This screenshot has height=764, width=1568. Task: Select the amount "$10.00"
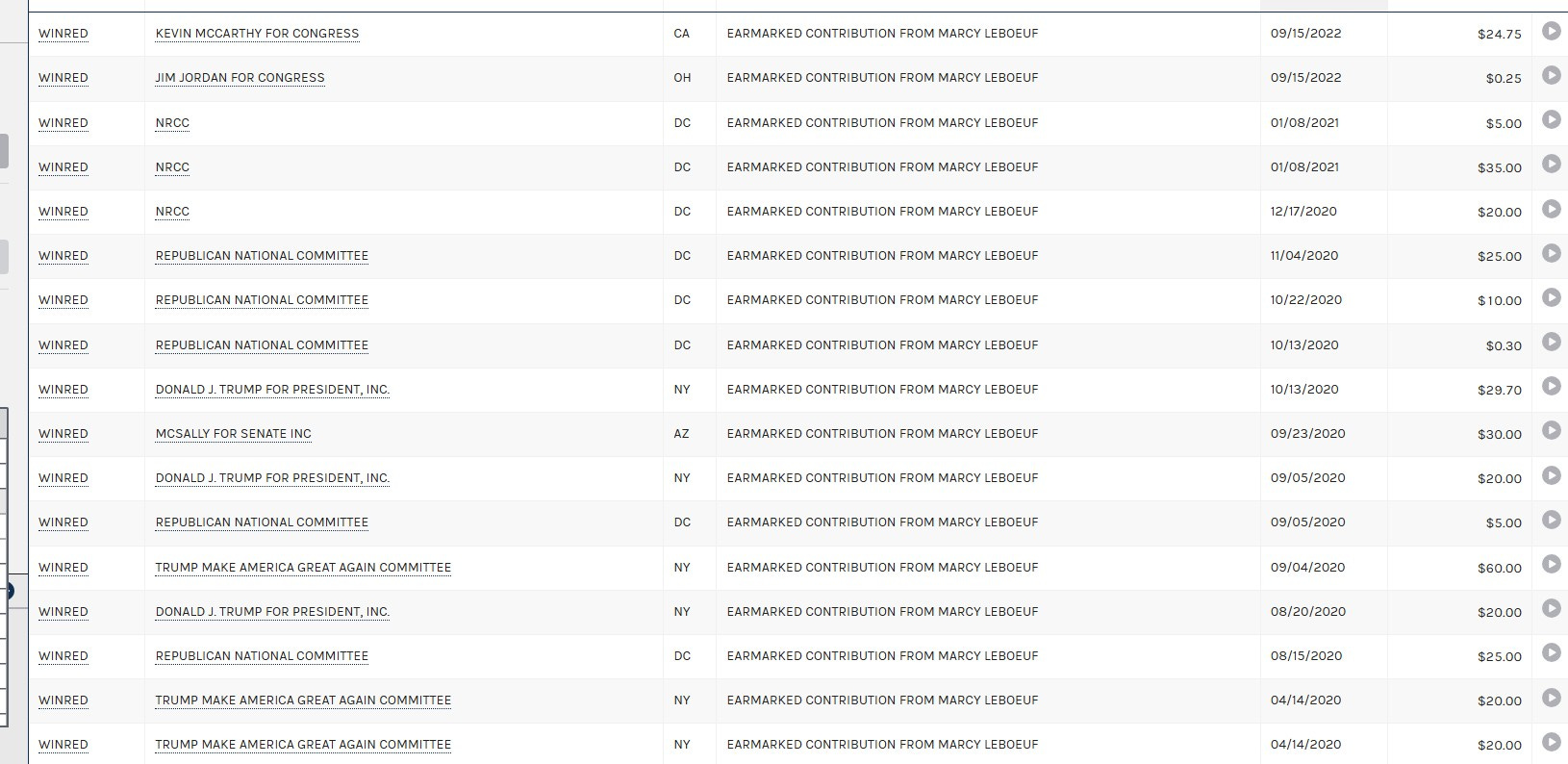[1500, 300]
